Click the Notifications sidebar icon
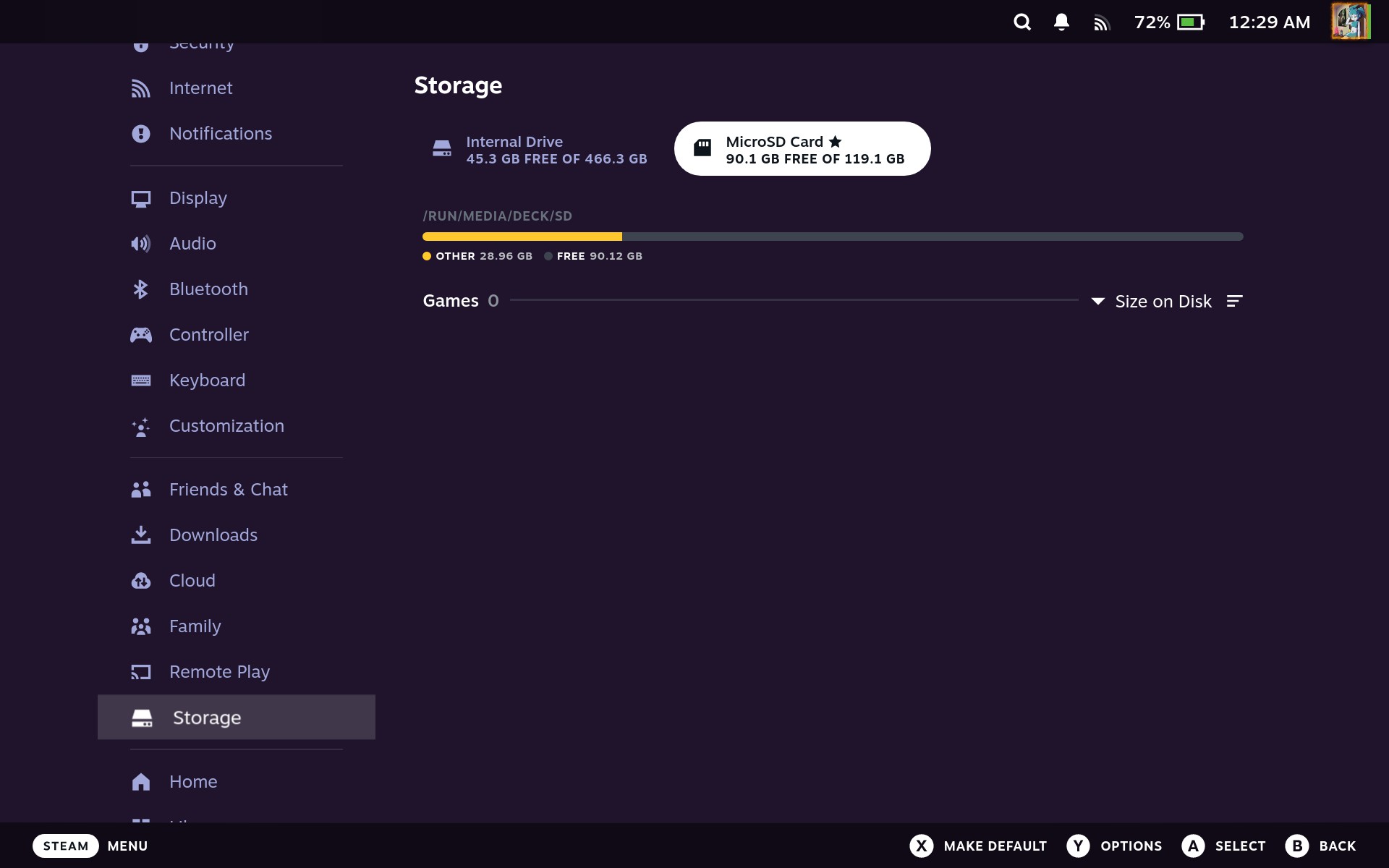Viewport: 1389px width, 868px height. [x=141, y=134]
